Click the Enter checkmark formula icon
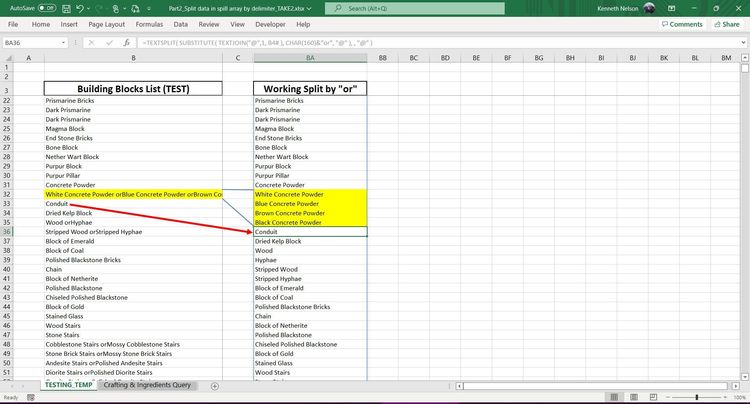750x404 pixels. pos(109,43)
